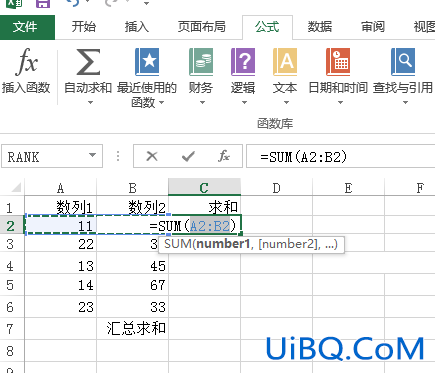
Task: Open the Text (文本) functions icon
Action: (285, 62)
